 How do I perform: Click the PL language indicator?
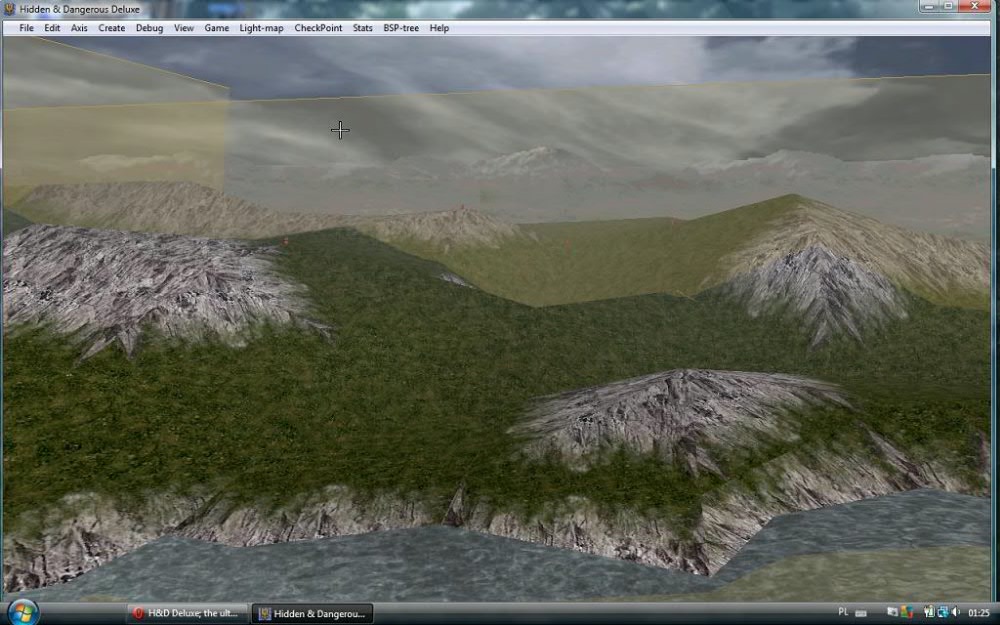point(843,612)
